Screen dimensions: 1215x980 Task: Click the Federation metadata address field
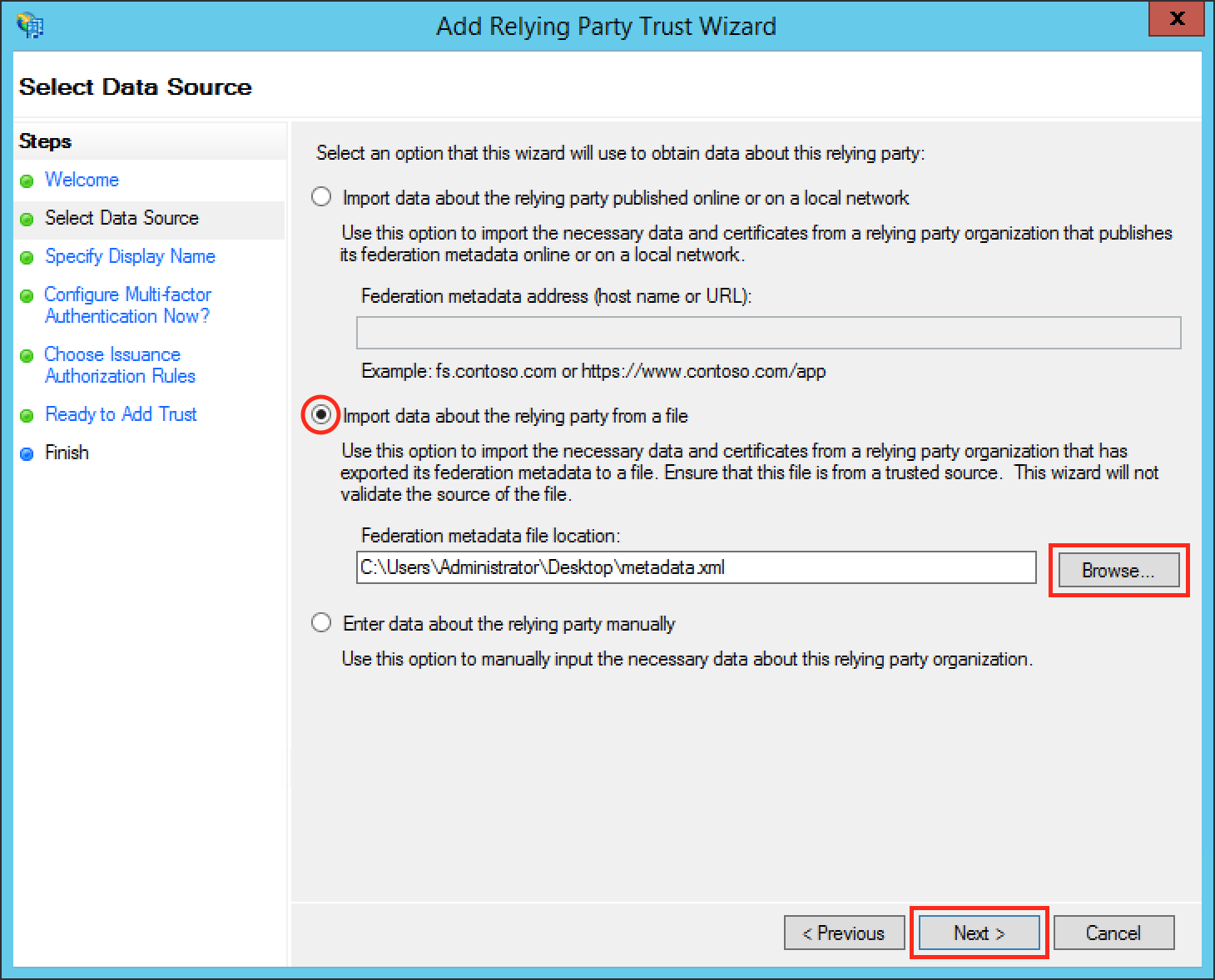point(767,333)
